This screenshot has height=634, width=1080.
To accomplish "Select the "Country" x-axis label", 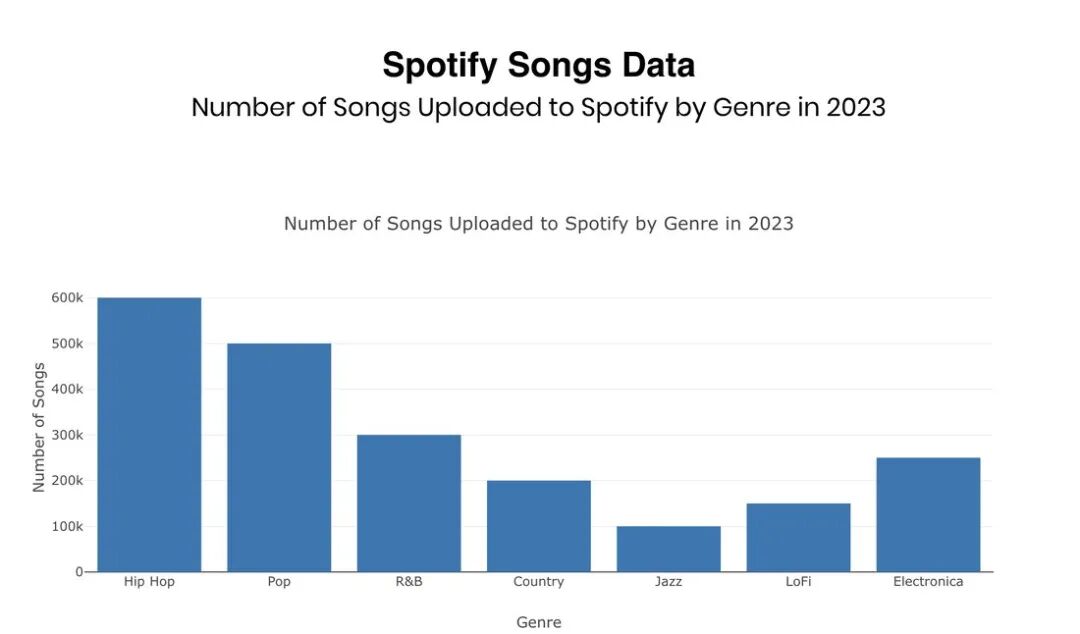I will [x=539, y=582].
